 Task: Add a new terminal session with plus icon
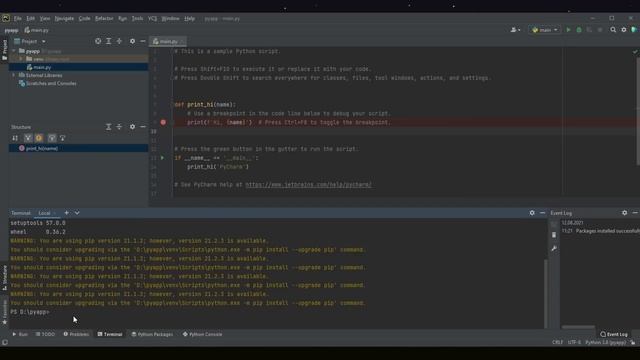[67, 213]
